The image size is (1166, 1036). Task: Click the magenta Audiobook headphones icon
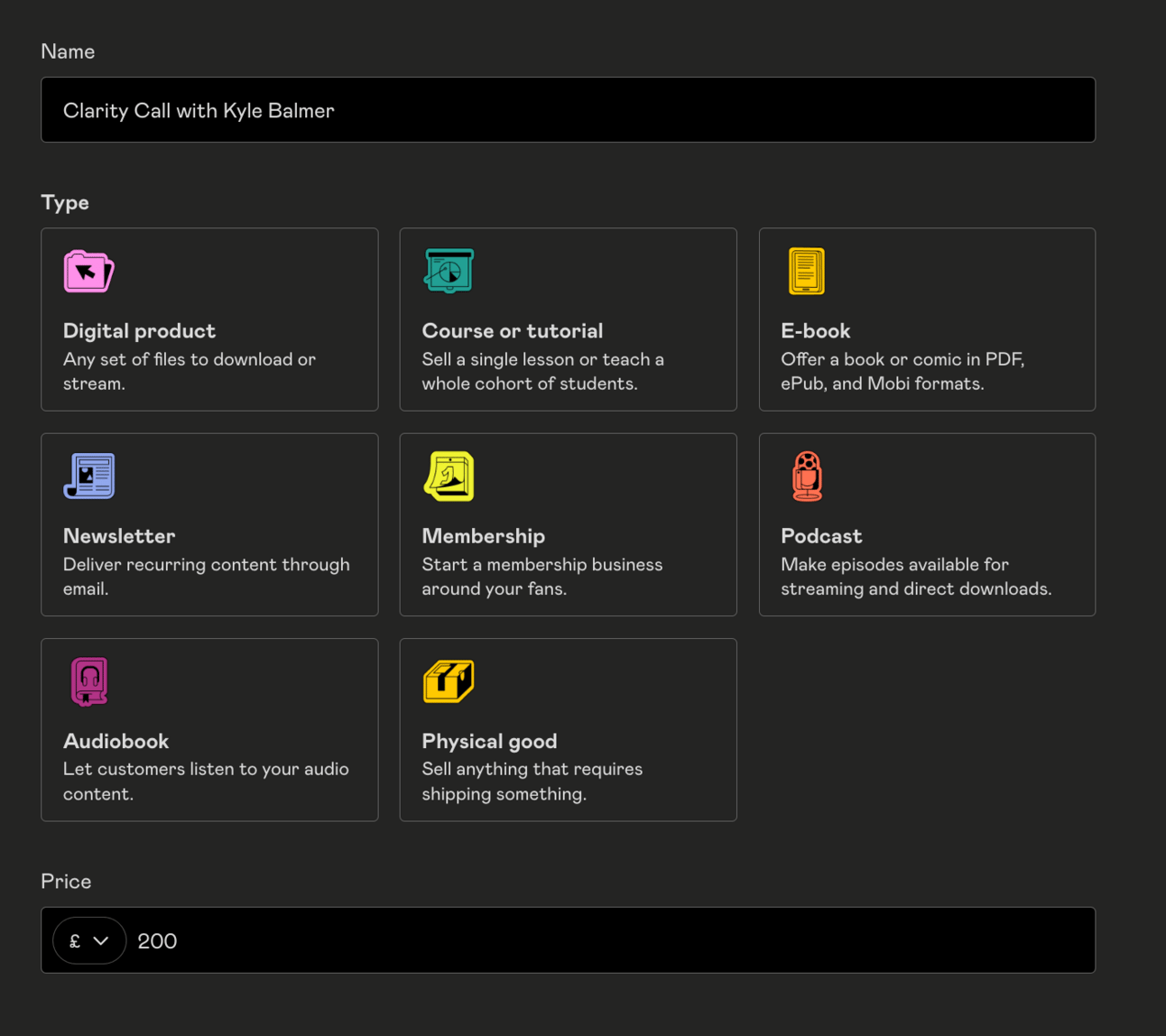(x=88, y=680)
